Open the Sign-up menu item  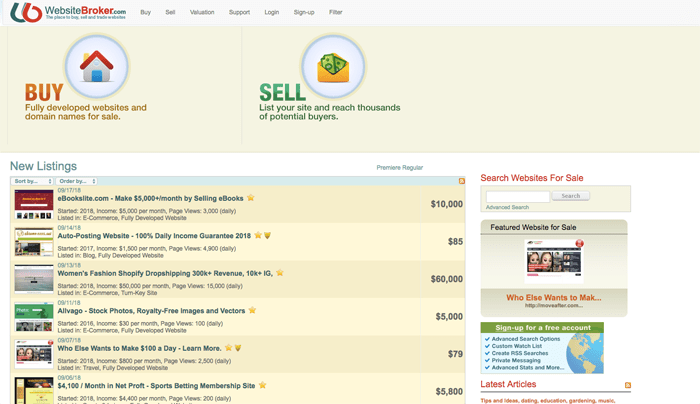tap(304, 12)
